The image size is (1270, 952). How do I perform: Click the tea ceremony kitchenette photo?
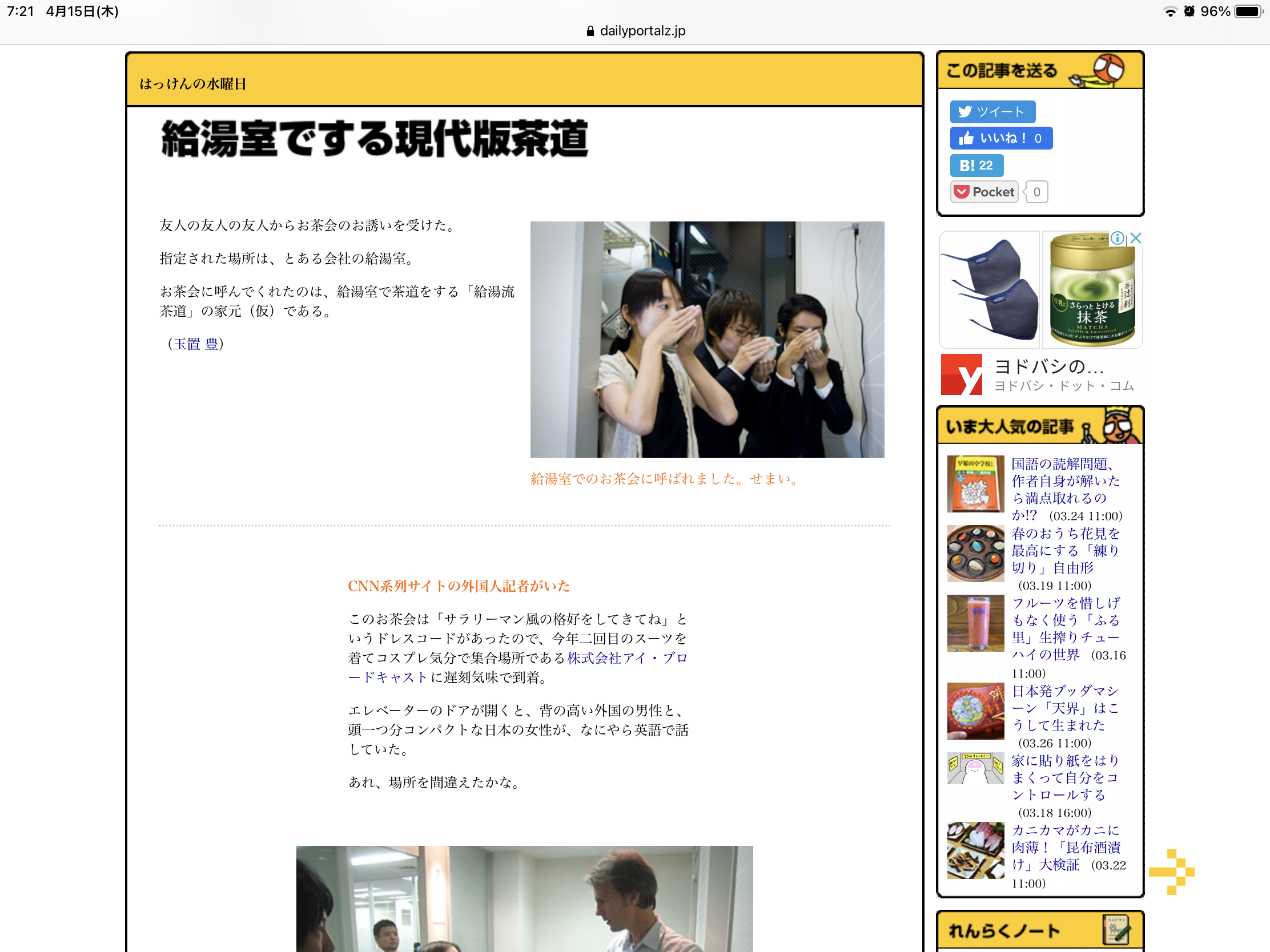click(x=707, y=339)
